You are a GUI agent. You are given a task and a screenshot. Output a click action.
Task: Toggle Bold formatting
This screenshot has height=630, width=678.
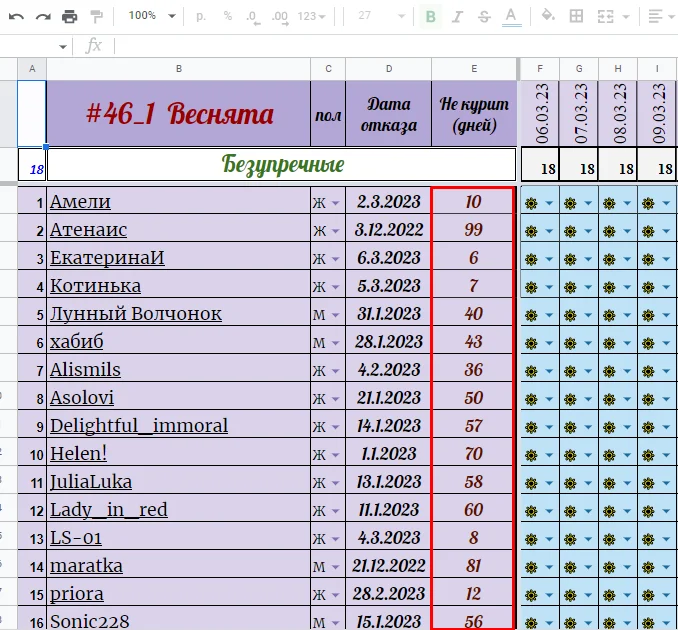[x=430, y=16]
